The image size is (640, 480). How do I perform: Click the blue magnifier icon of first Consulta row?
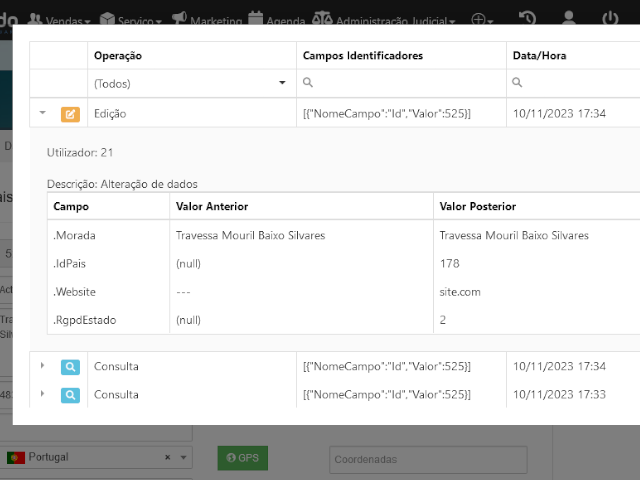(70, 367)
